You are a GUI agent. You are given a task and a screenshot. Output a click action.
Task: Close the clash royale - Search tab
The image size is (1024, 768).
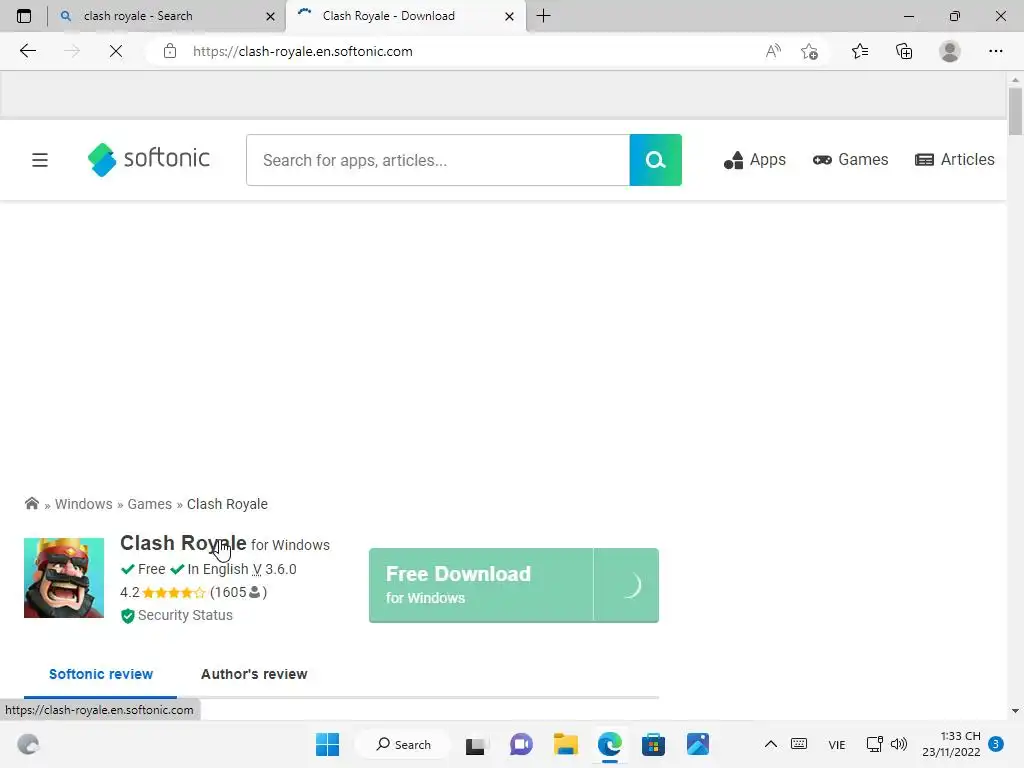click(270, 16)
